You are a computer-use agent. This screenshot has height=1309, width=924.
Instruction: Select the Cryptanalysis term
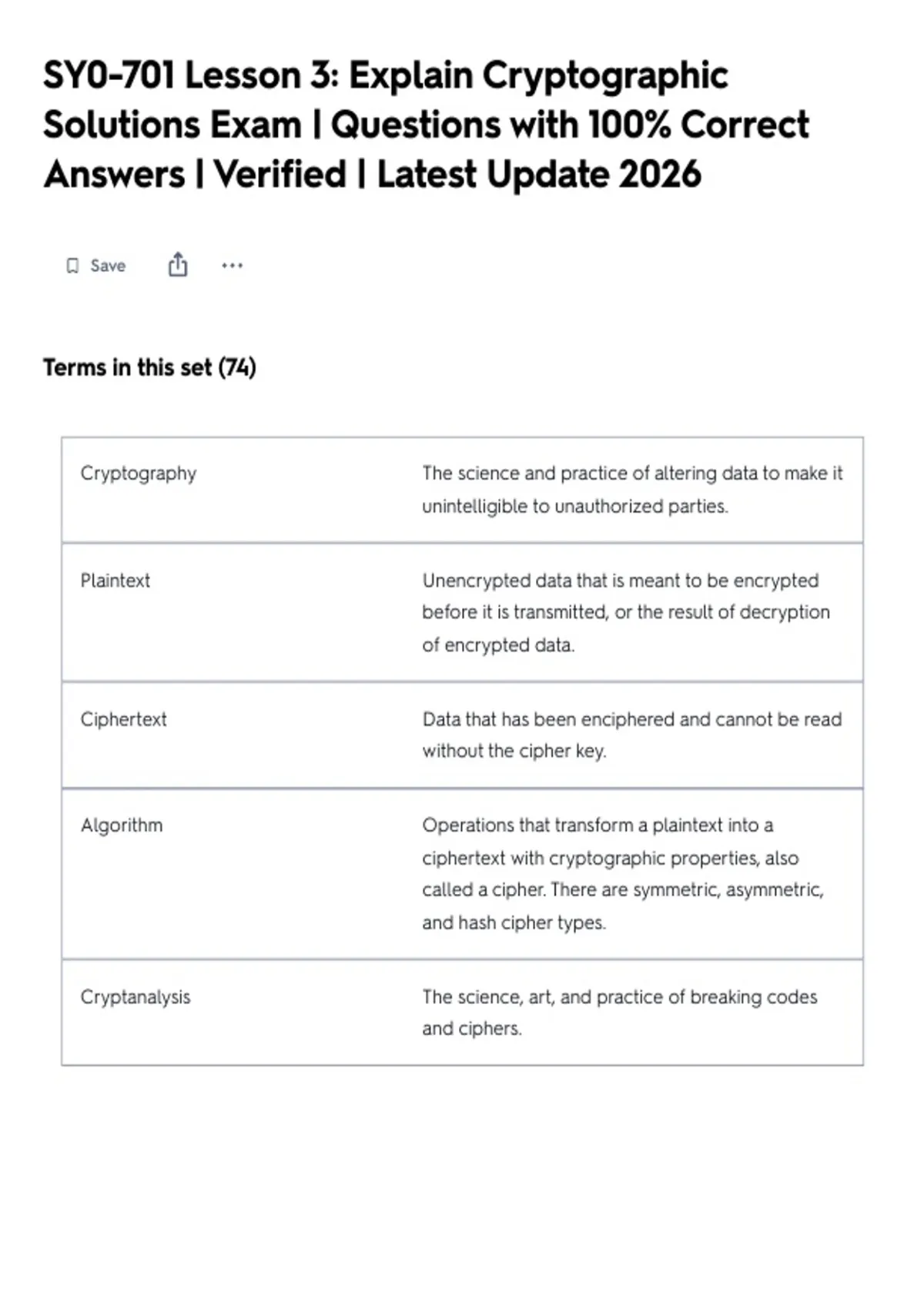tap(136, 997)
